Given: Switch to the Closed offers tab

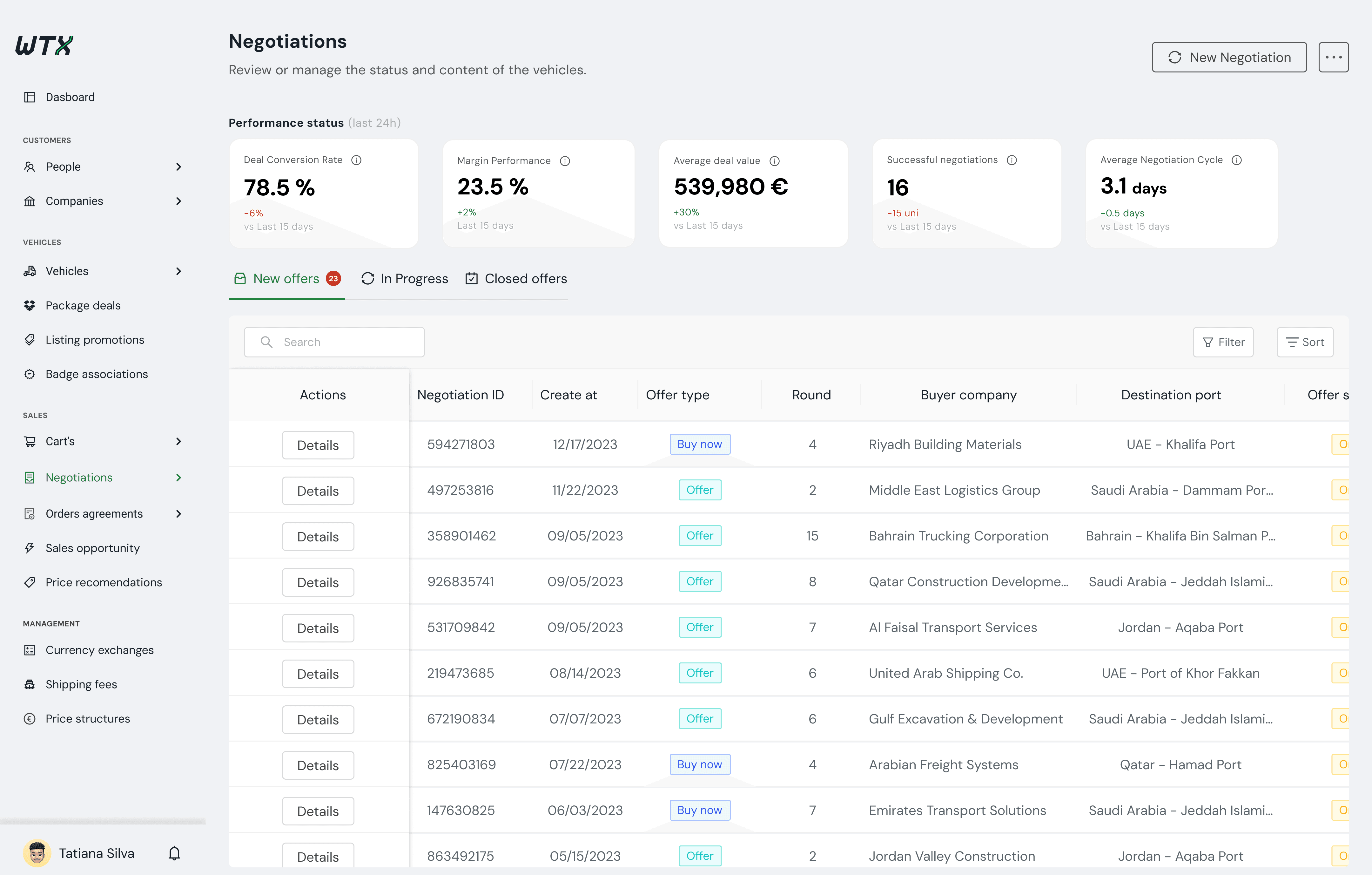Looking at the screenshot, I should (x=516, y=279).
